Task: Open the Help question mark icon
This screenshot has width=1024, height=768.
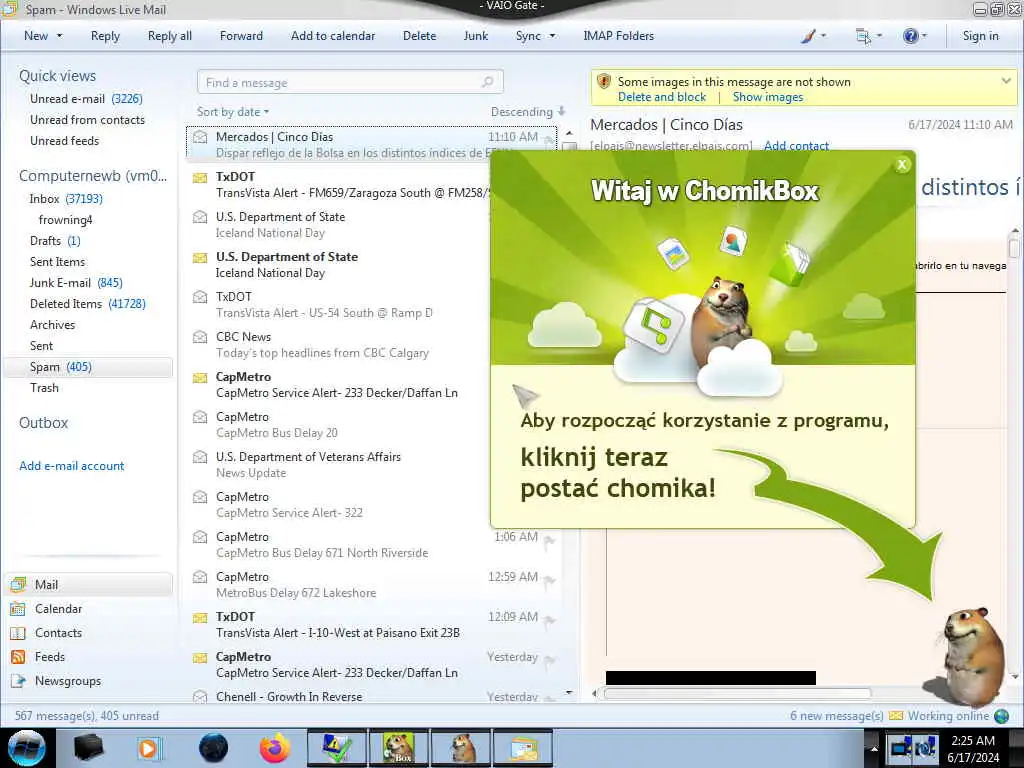Action: click(x=910, y=36)
